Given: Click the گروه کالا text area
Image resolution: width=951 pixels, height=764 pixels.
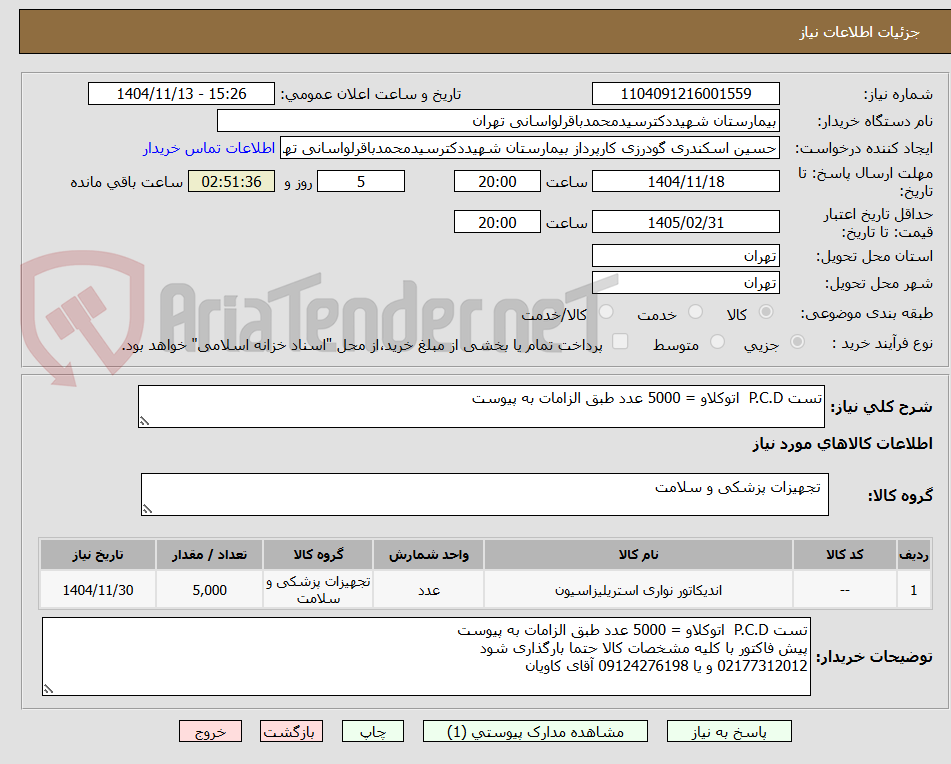Looking at the screenshot, I should pos(485,494).
